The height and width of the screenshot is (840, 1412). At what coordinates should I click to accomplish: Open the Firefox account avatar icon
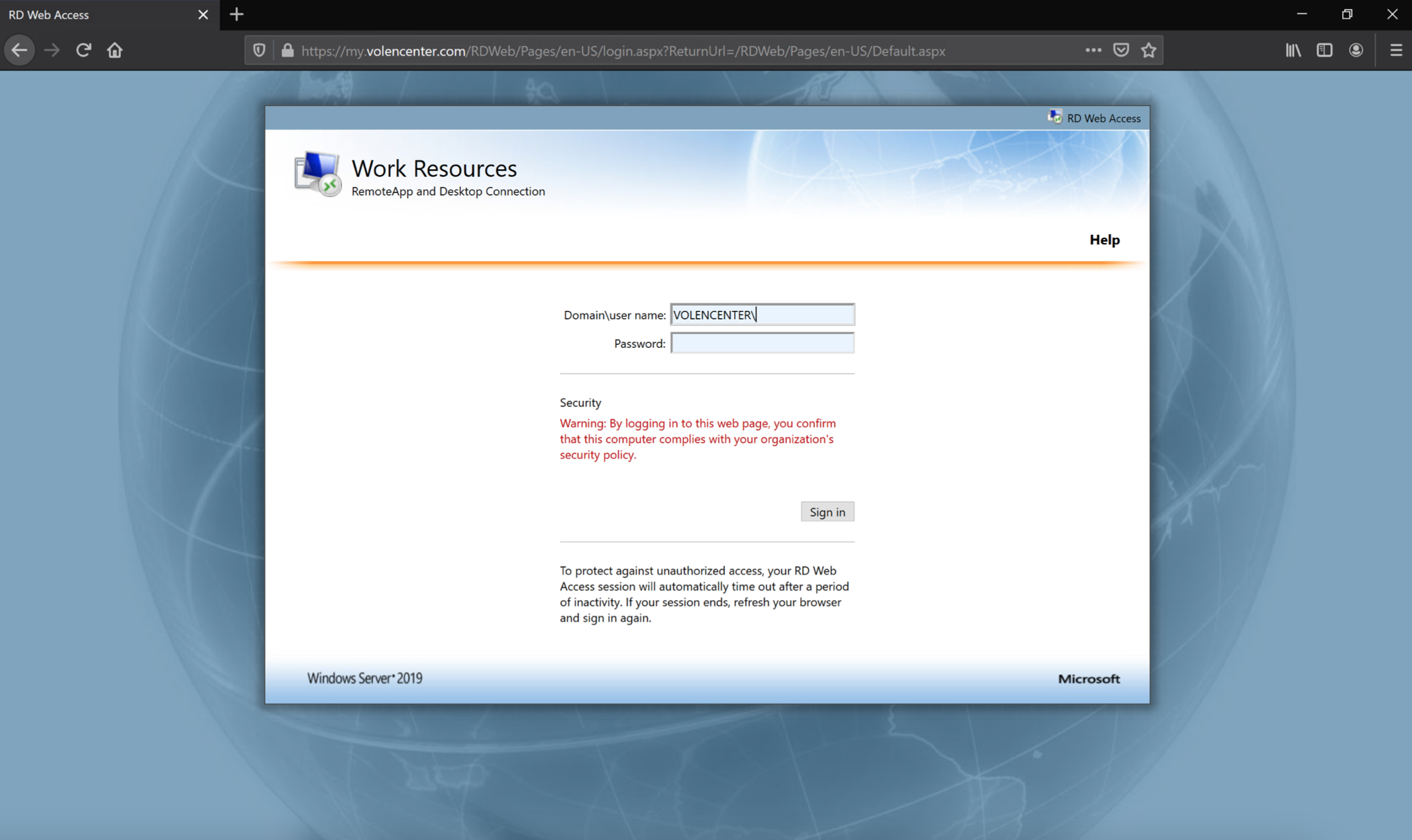(x=1356, y=50)
